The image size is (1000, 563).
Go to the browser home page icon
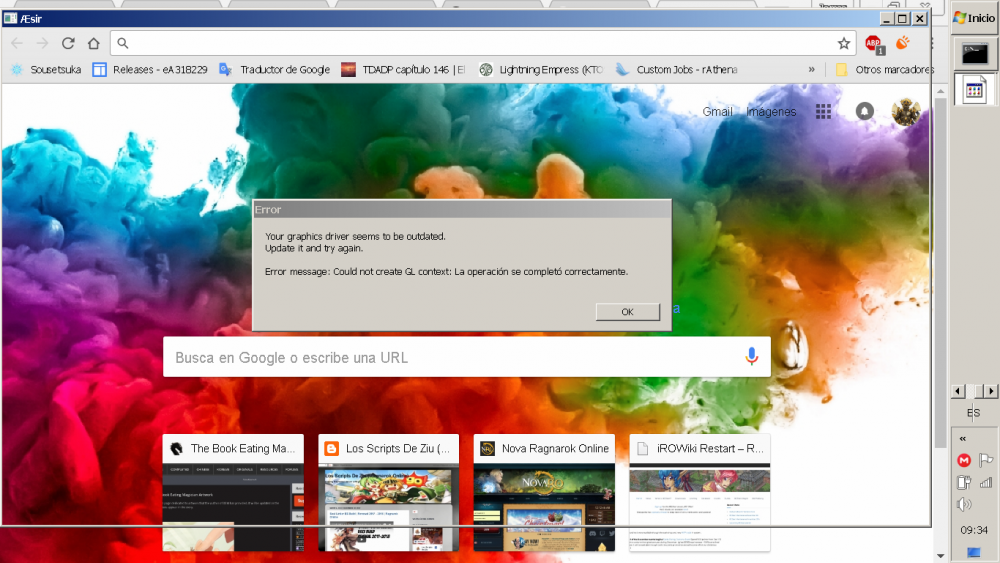tap(94, 43)
